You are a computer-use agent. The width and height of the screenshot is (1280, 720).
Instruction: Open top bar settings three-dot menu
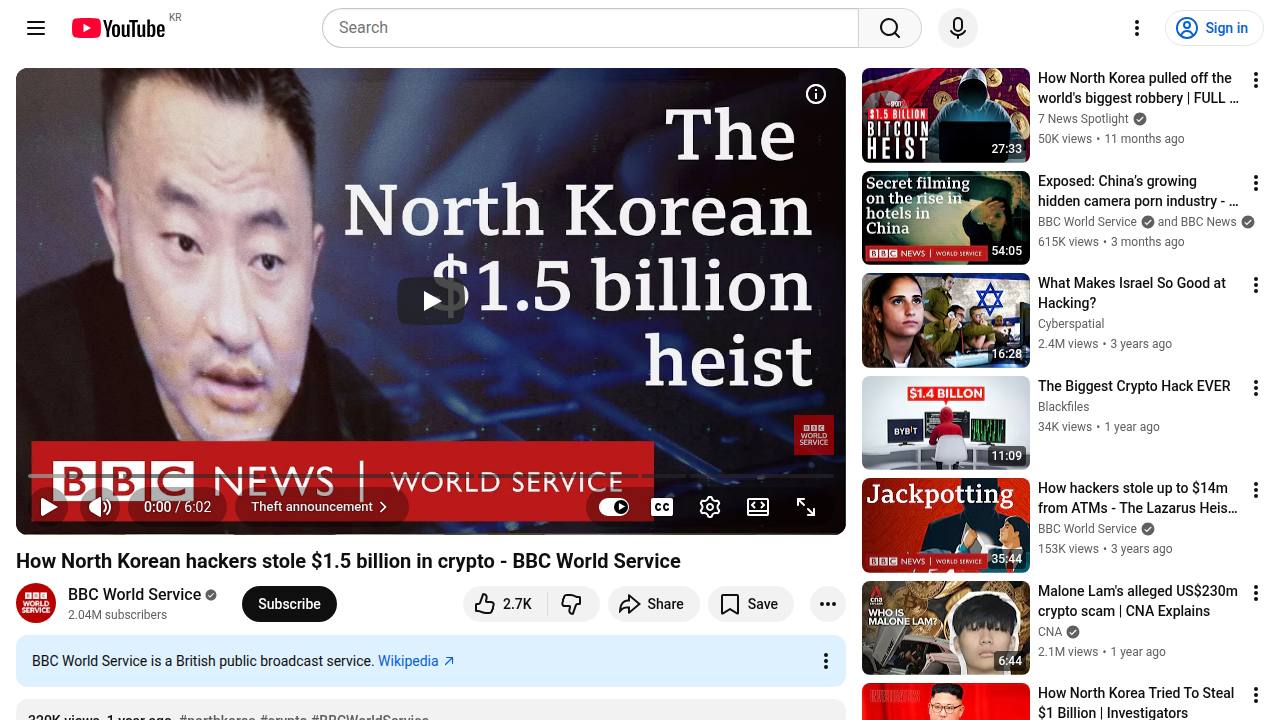tap(1137, 28)
